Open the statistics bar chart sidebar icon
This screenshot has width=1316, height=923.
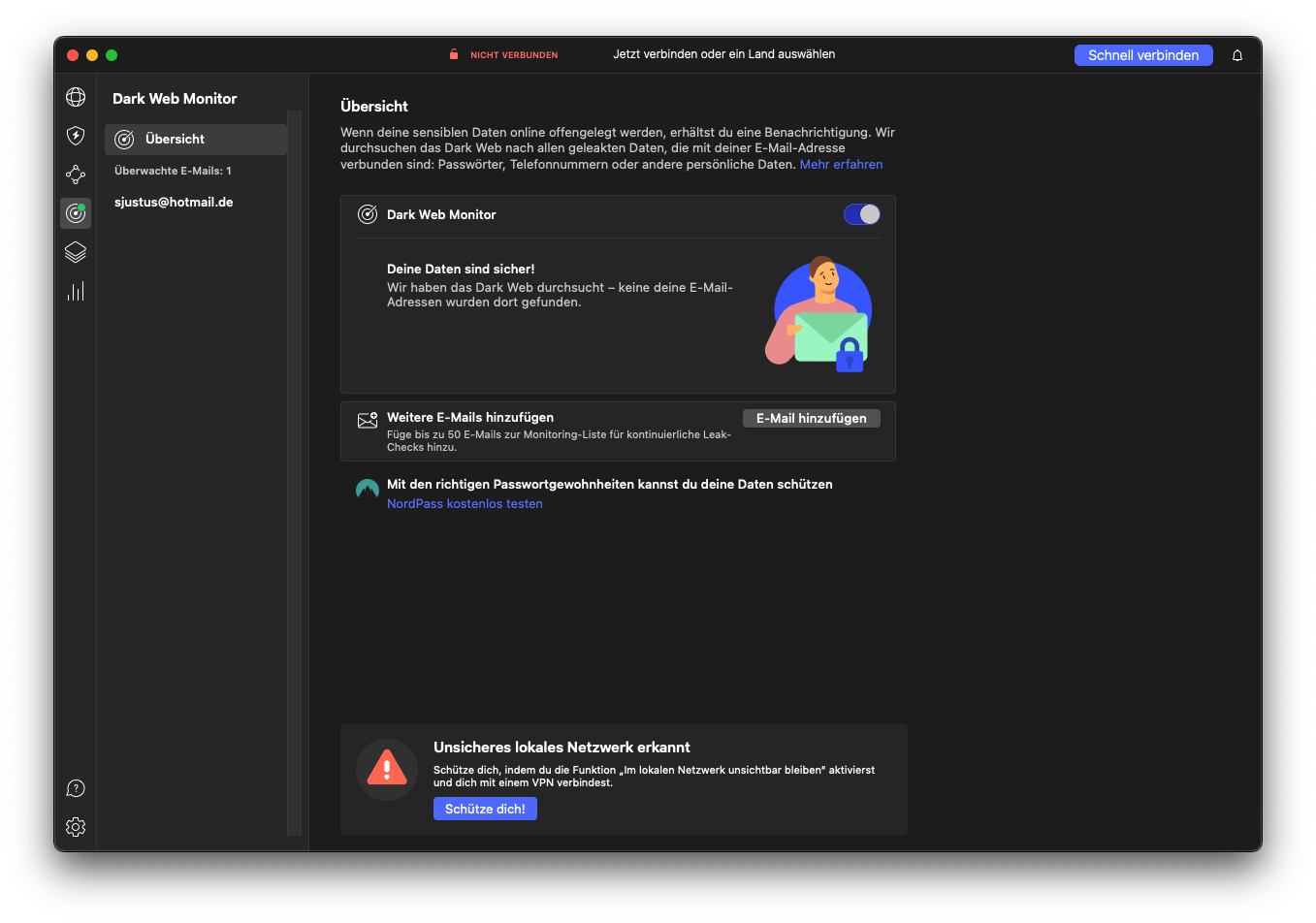(76, 291)
